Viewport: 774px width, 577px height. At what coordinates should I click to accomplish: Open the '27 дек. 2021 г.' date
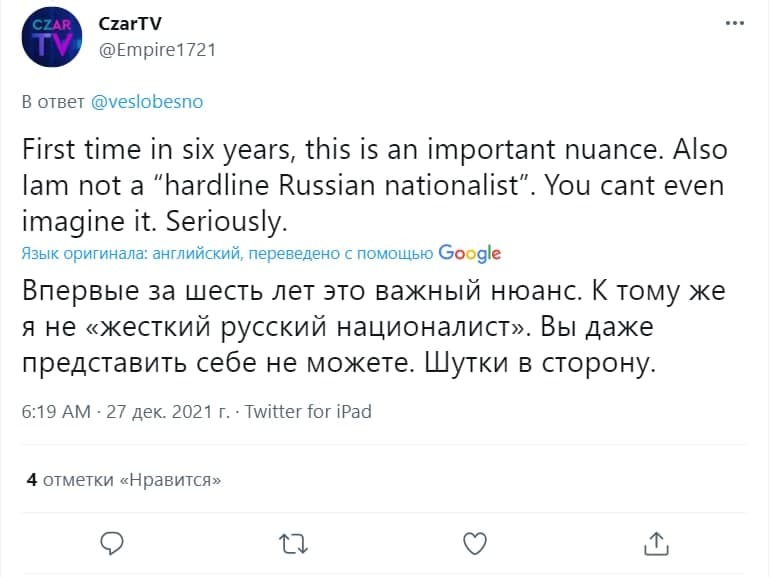168,411
